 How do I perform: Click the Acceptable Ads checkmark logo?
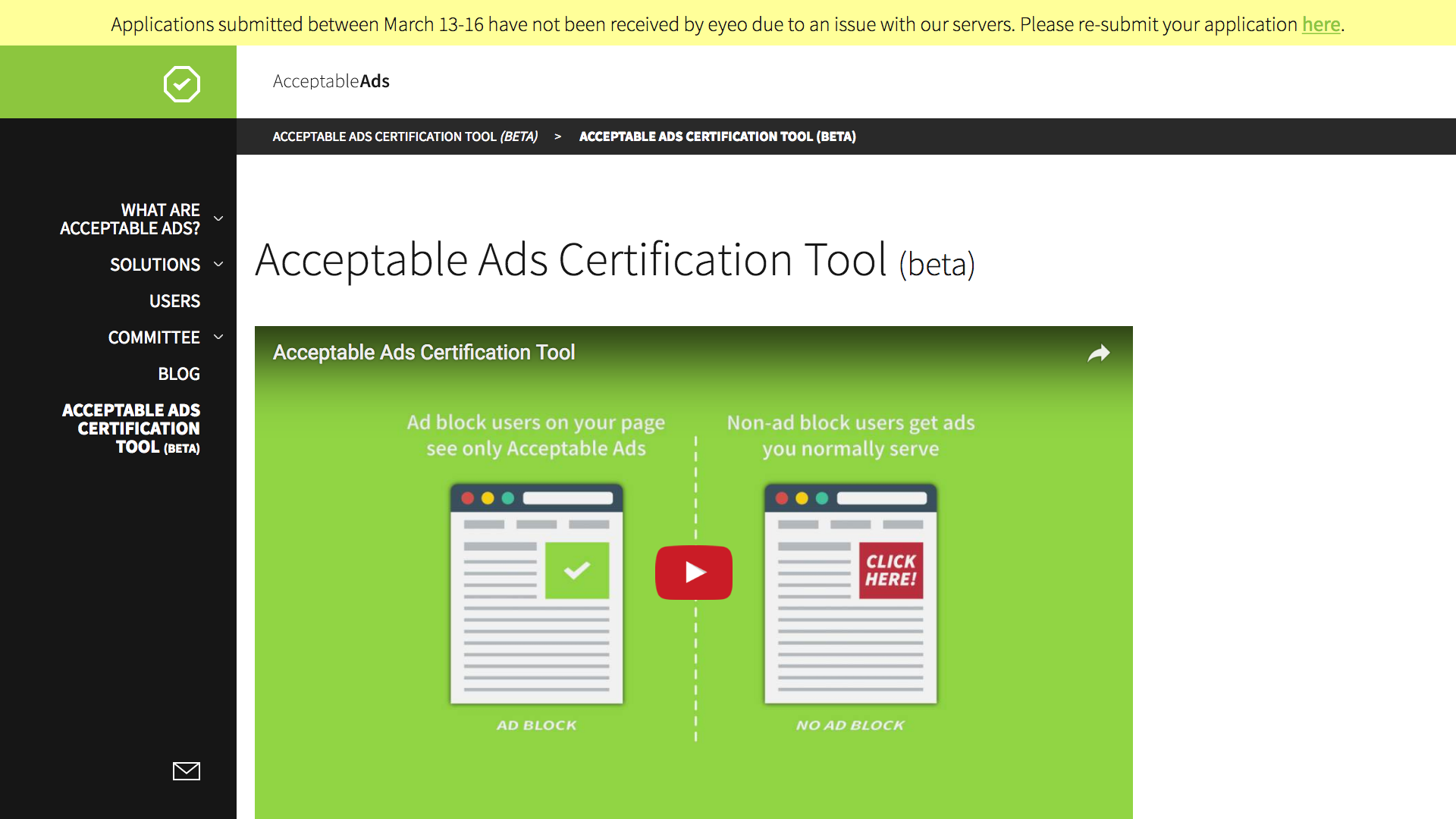(x=182, y=83)
